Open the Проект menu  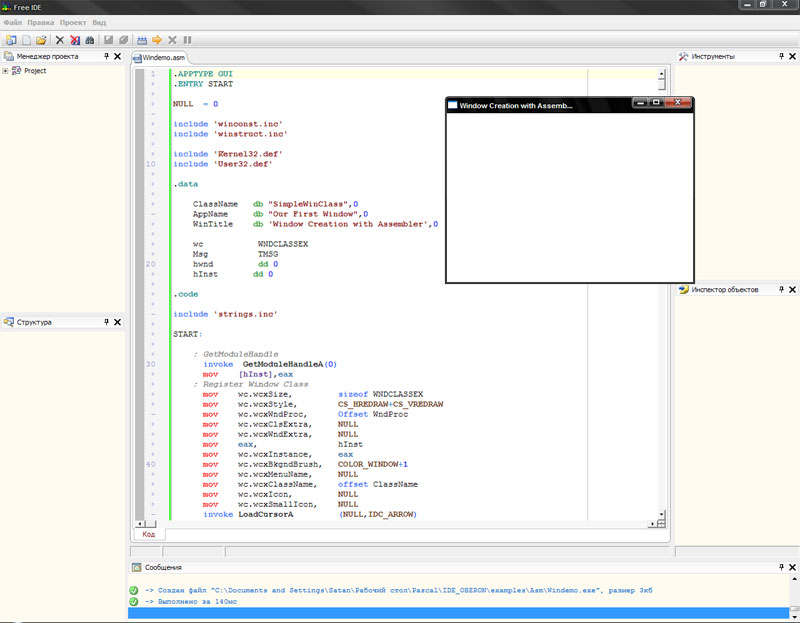coord(73,21)
